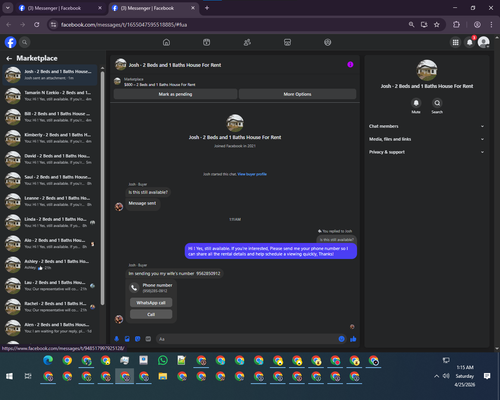Click the message input field
500x400 pixels.
247,339
